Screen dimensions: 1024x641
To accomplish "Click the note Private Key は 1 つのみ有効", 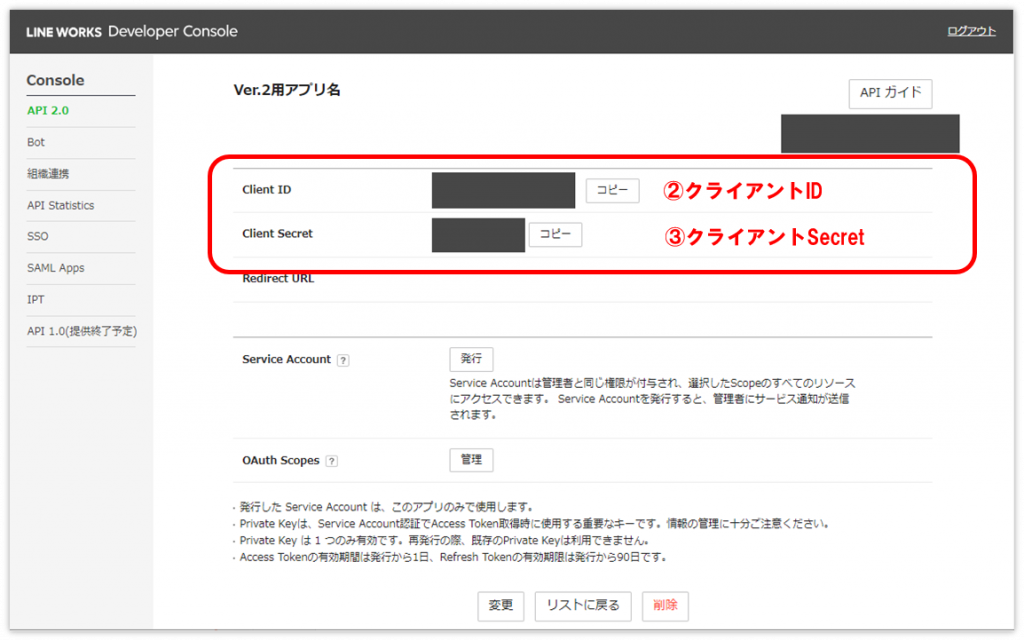I will pyautogui.click(x=445, y=540).
